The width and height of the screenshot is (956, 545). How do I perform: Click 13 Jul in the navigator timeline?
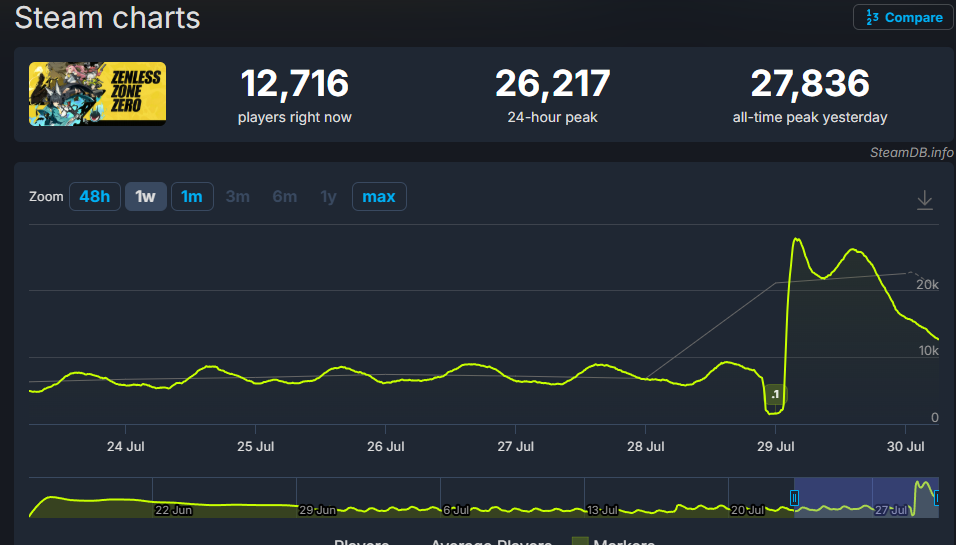[x=602, y=510]
